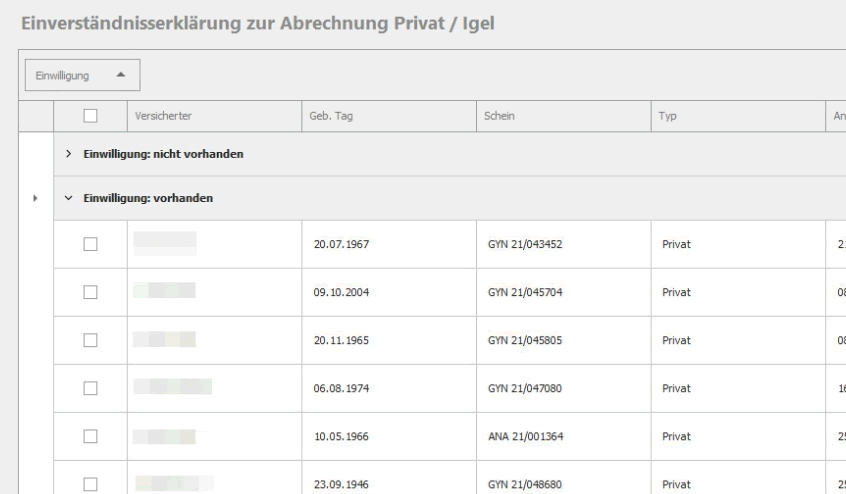
Task: Select checkbox for Schein GYN 21/045805
Action: coord(91,340)
